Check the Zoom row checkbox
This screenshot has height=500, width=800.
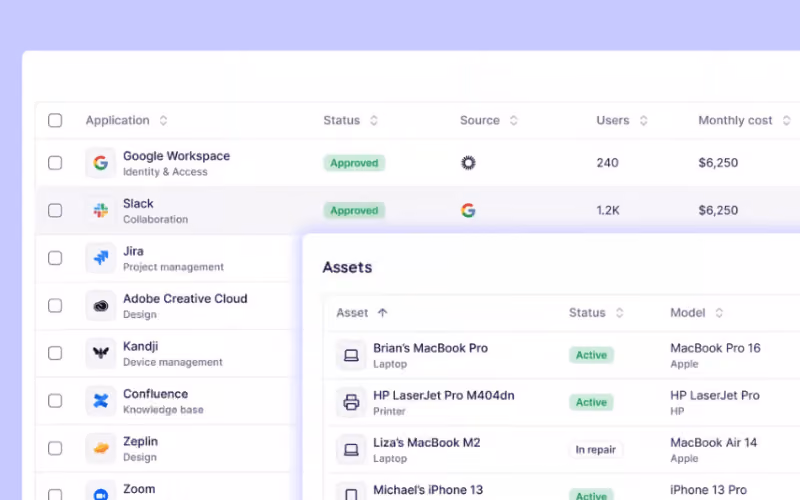coord(55,494)
